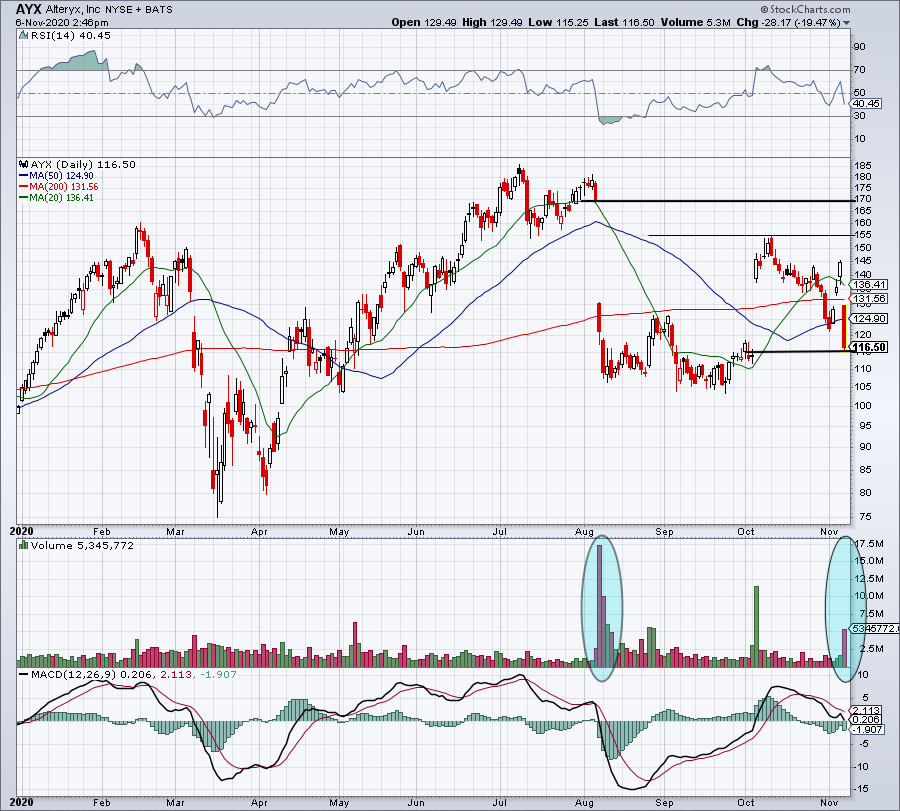Click the 17.5M level on the volume axis
This screenshot has height=811, width=900.
870,544
